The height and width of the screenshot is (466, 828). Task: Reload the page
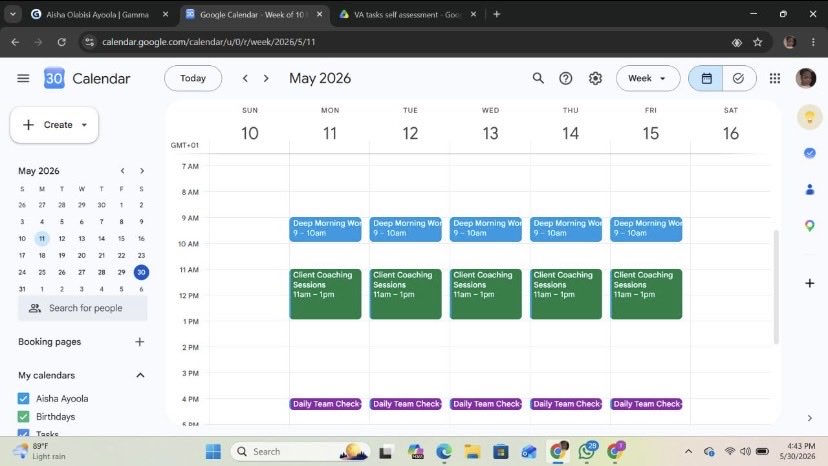click(61, 42)
